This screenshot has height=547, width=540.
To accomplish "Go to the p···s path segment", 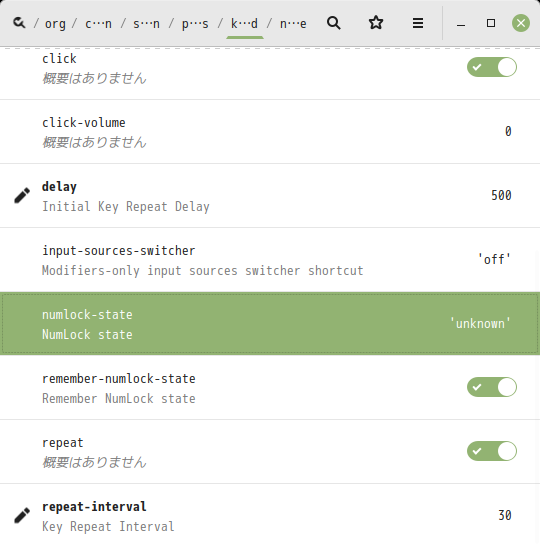I will (195, 24).
